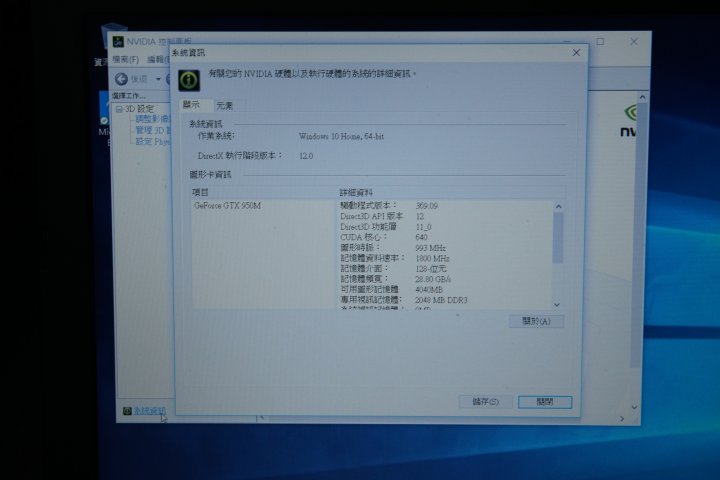Screen dimensions: 720x480
Task: Click the green info icon in dialog header
Action: click(x=189, y=80)
